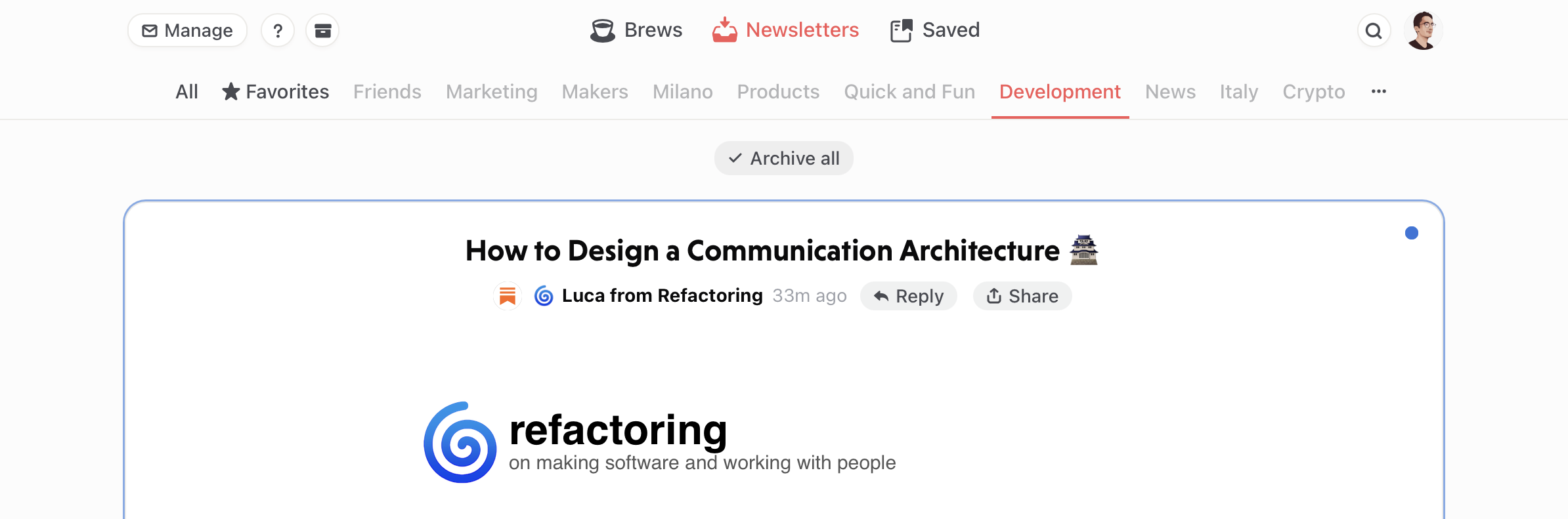Select the Development tab
This screenshot has width=1568, height=519.
1060,92
